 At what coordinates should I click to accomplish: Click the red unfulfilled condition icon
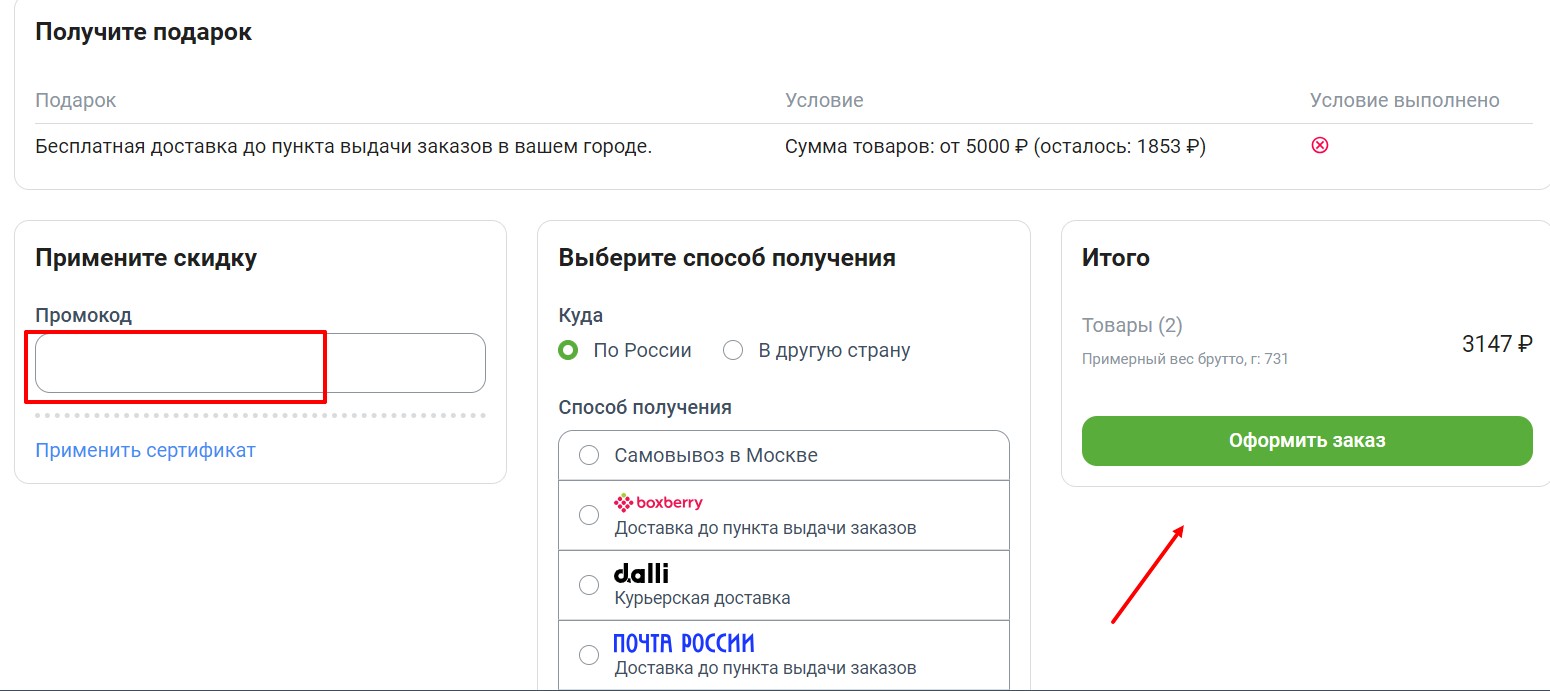(x=1320, y=146)
